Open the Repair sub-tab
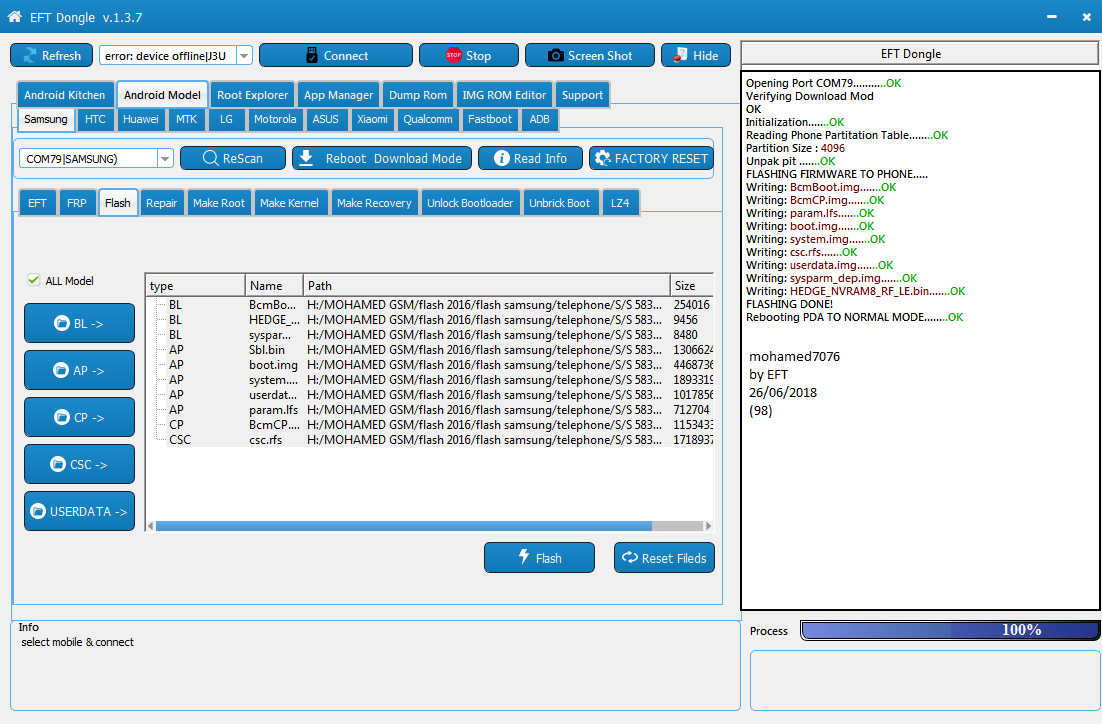The width and height of the screenshot is (1102, 724). (162, 202)
